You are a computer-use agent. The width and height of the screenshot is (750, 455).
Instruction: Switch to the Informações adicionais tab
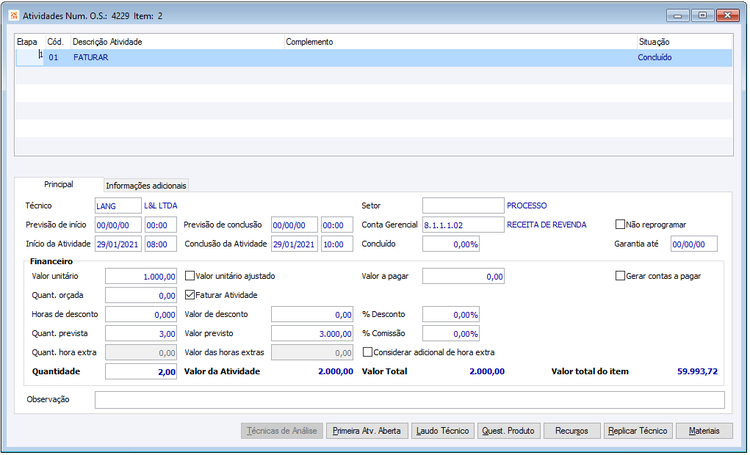pos(146,186)
